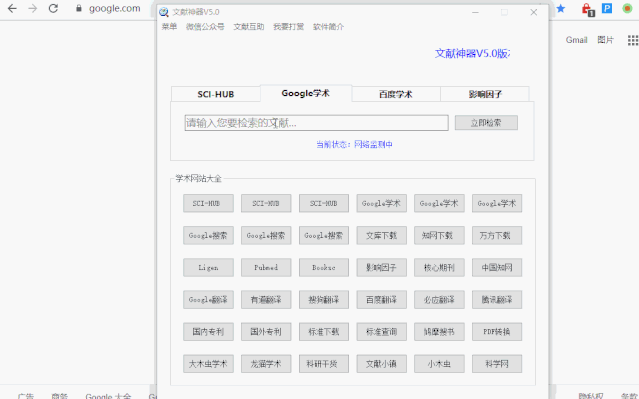
Task: Open the blue P extension icon in Chrome
Action: pyautogui.click(x=607, y=8)
